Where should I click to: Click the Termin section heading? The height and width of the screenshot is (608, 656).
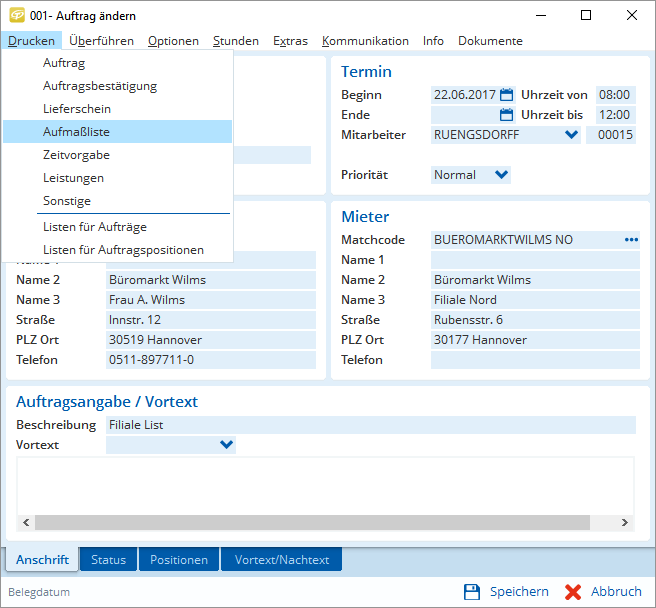pyautogui.click(x=366, y=72)
